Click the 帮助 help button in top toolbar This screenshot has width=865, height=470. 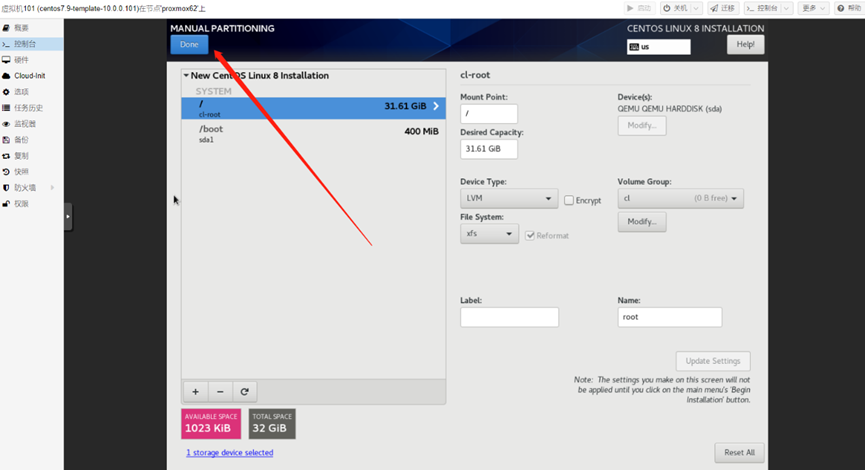coord(848,8)
